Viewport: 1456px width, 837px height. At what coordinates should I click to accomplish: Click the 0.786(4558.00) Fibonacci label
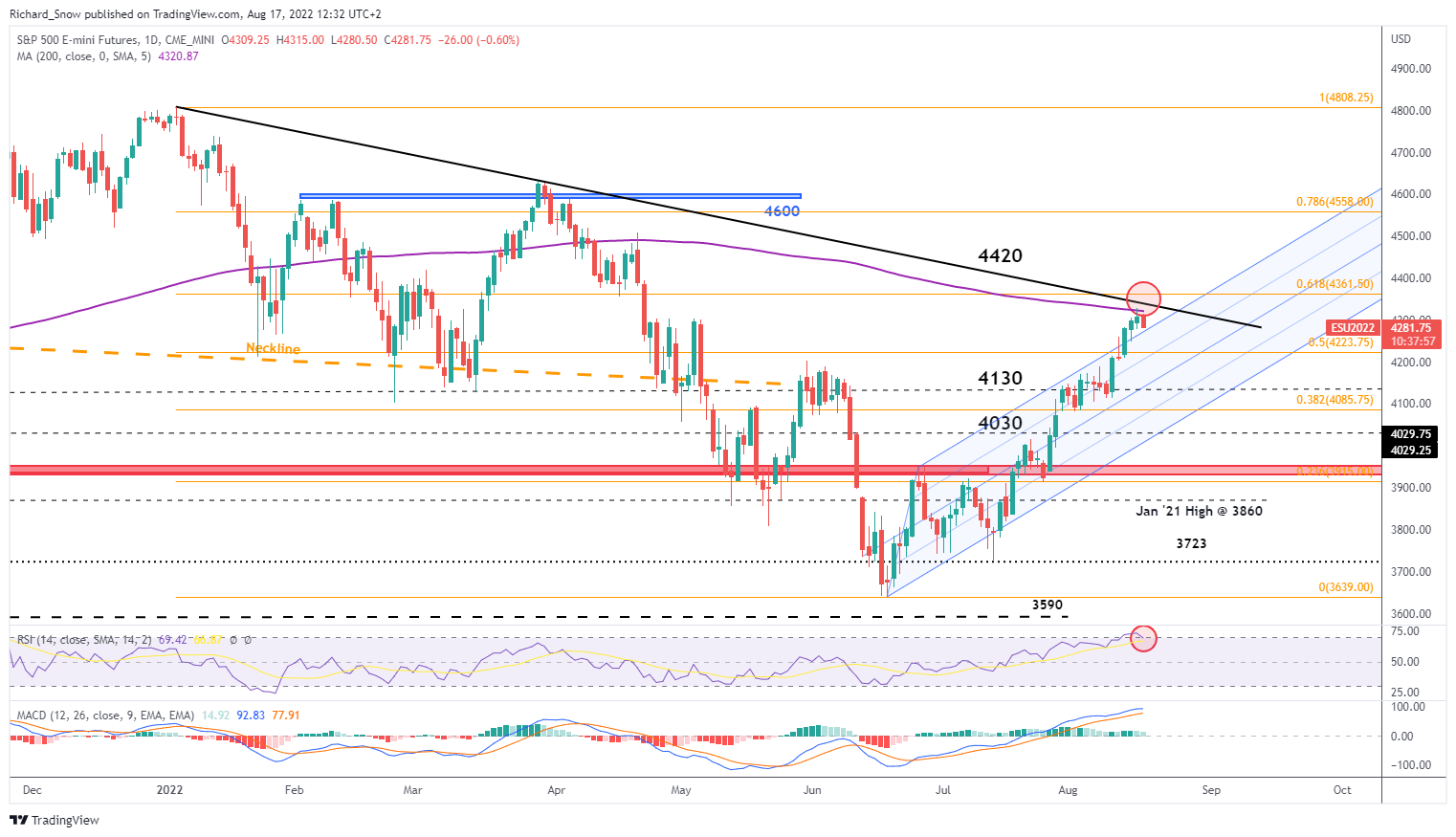[1335, 202]
